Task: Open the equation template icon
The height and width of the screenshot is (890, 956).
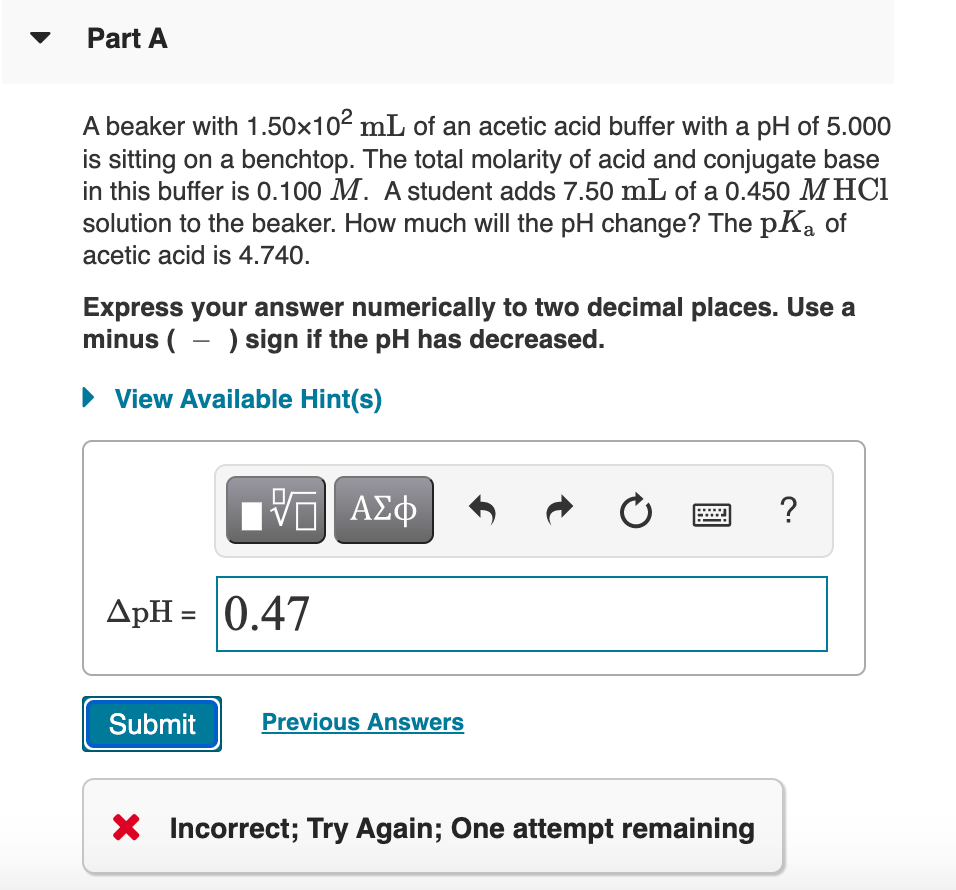Action: click(x=276, y=509)
